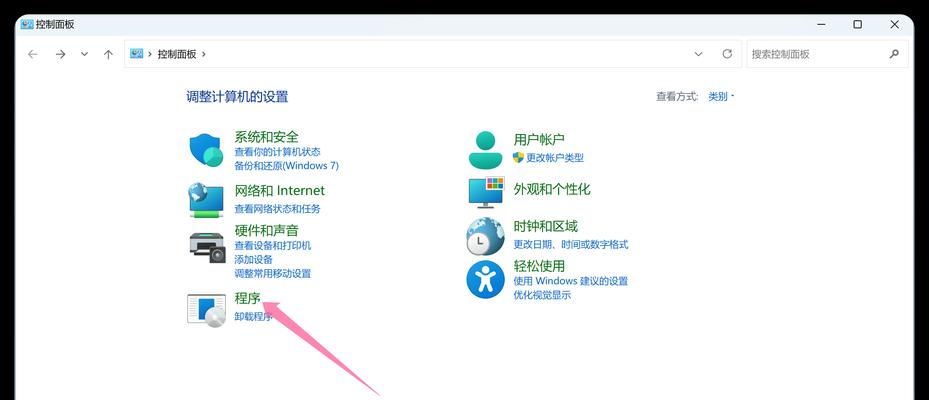Open the 用户帐户 person icon
The height and width of the screenshot is (400, 929).
(x=485, y=149)
